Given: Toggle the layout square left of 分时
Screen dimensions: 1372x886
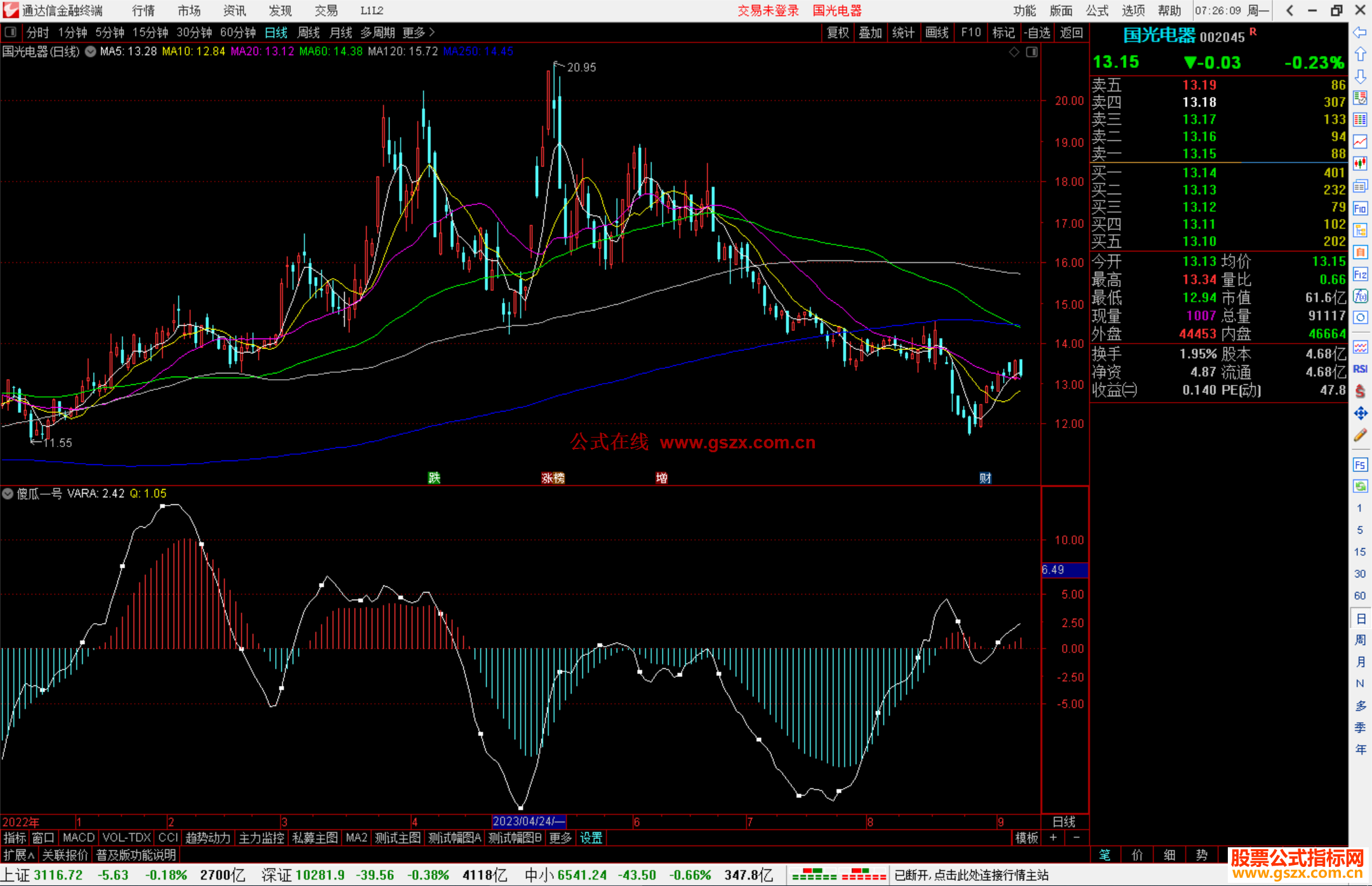Looking at the screenshot, I should 11,32.
